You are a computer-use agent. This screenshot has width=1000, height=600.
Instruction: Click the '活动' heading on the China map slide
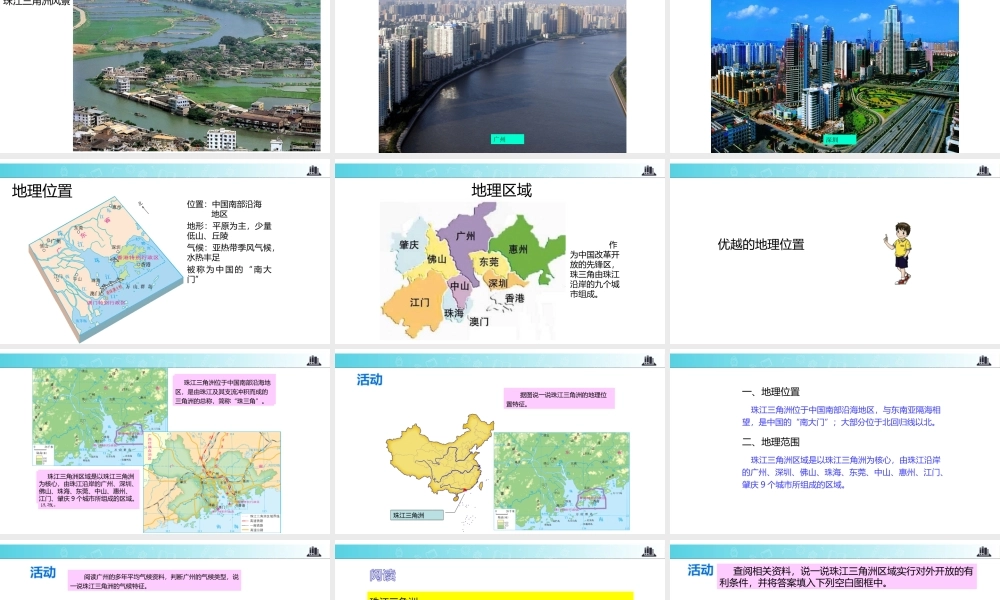[369, 380]
